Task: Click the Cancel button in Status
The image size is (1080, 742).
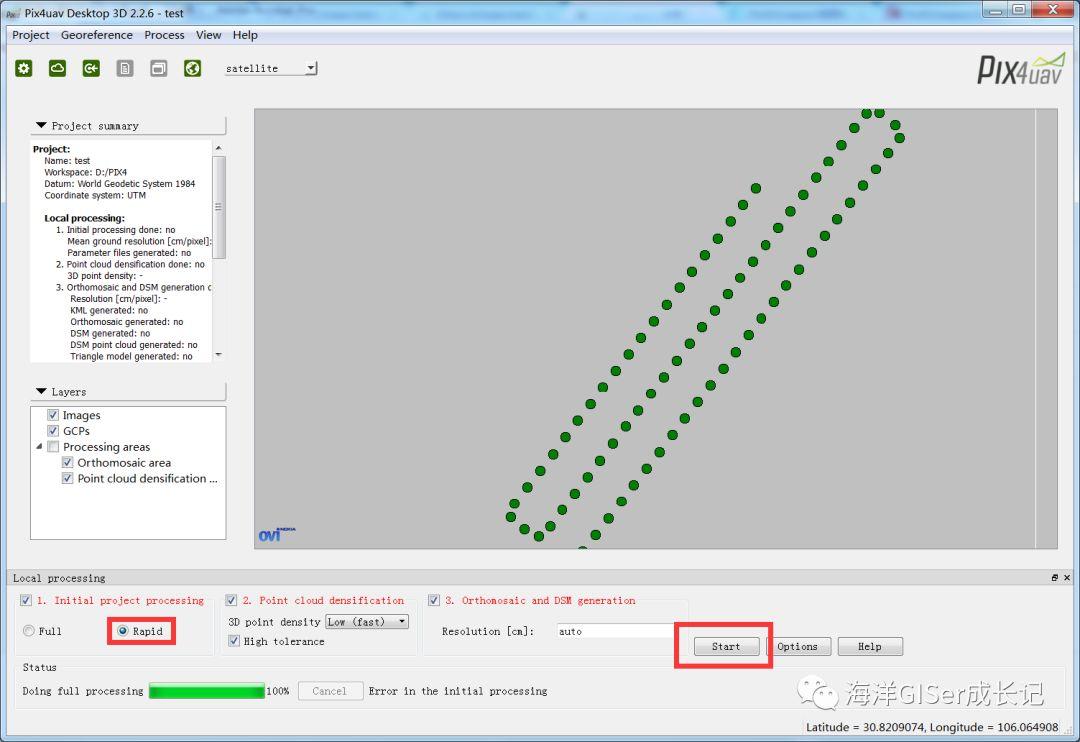Action: click(329, 691)
